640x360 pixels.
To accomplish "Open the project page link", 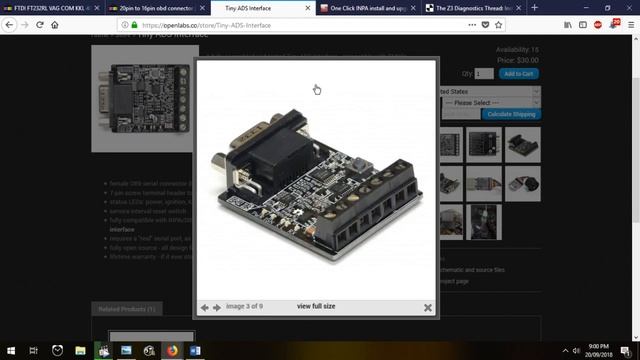I will tap(455, 281).
